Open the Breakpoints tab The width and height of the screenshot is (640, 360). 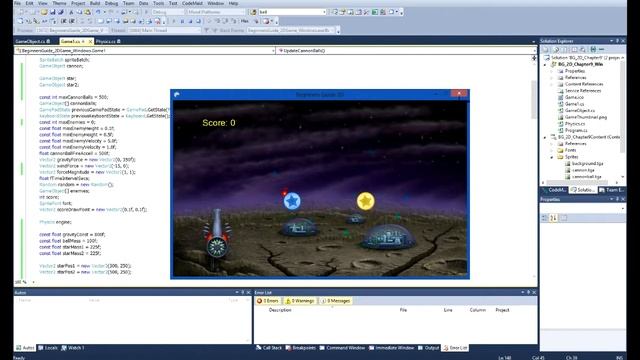(301, 348)
